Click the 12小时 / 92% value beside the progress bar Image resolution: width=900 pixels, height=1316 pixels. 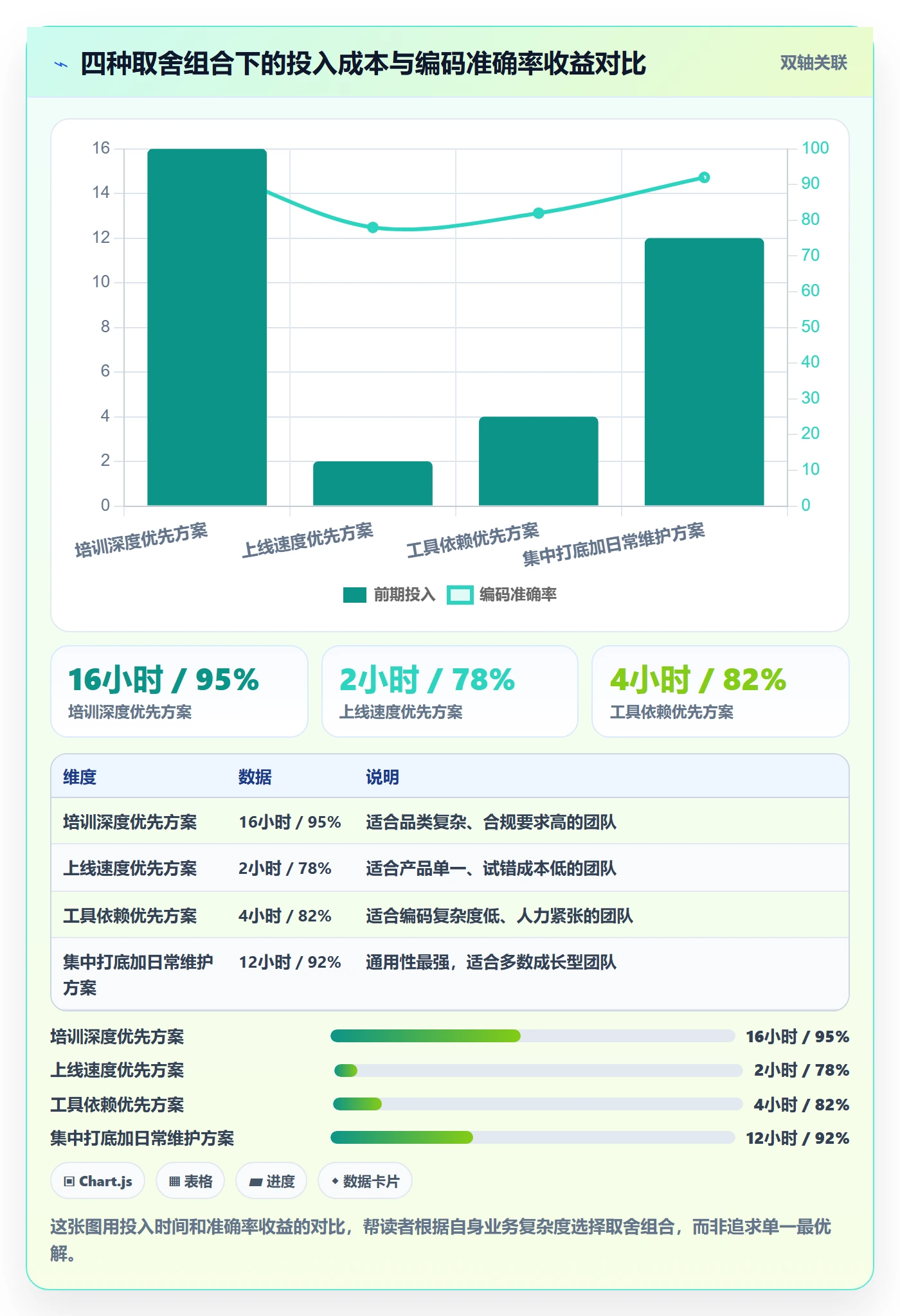[x=797, y=1138]
